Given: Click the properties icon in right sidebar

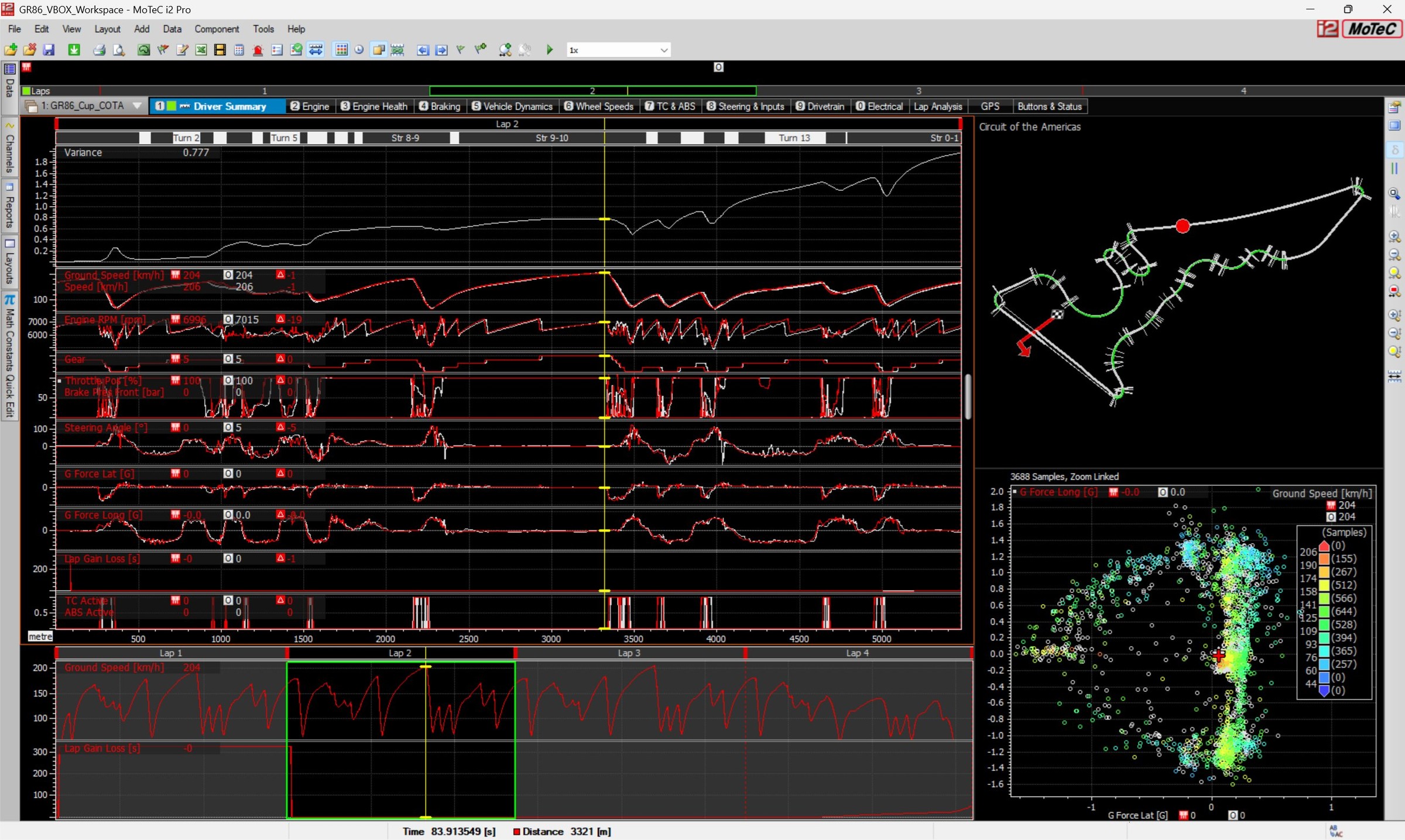Looking at the screenshot, I should pos(1394,108).
